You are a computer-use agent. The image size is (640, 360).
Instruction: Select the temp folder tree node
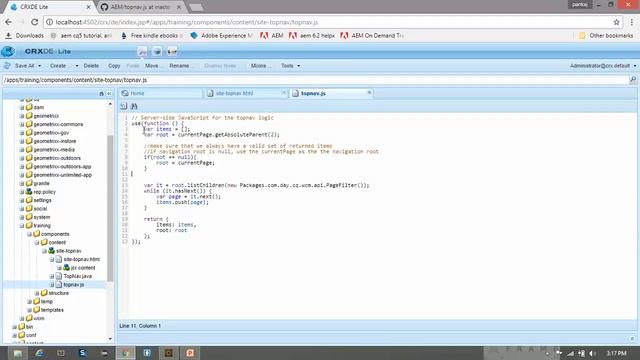point(47,301)
